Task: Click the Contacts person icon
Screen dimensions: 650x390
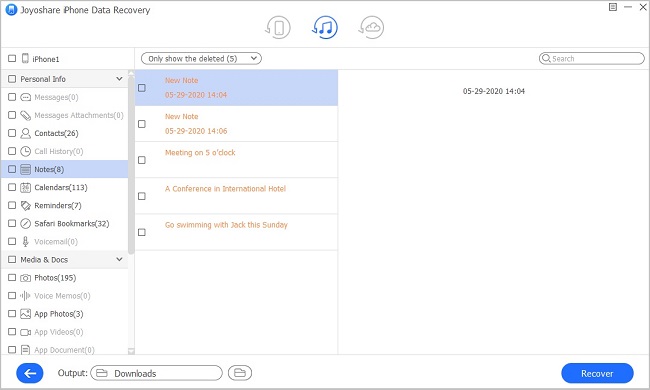Action: pos(26,133)
